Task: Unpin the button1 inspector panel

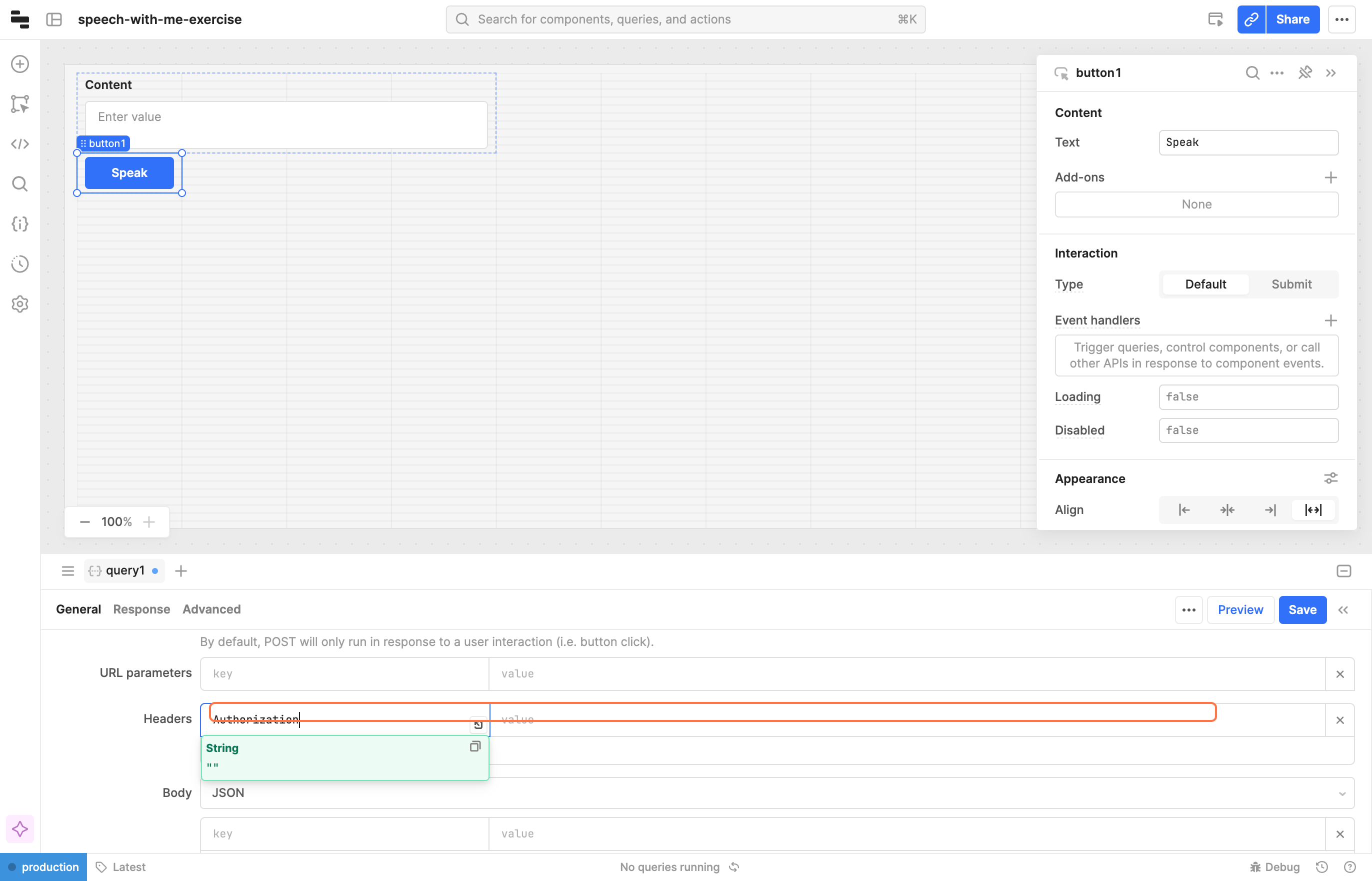Action: tap(1304, 72)
